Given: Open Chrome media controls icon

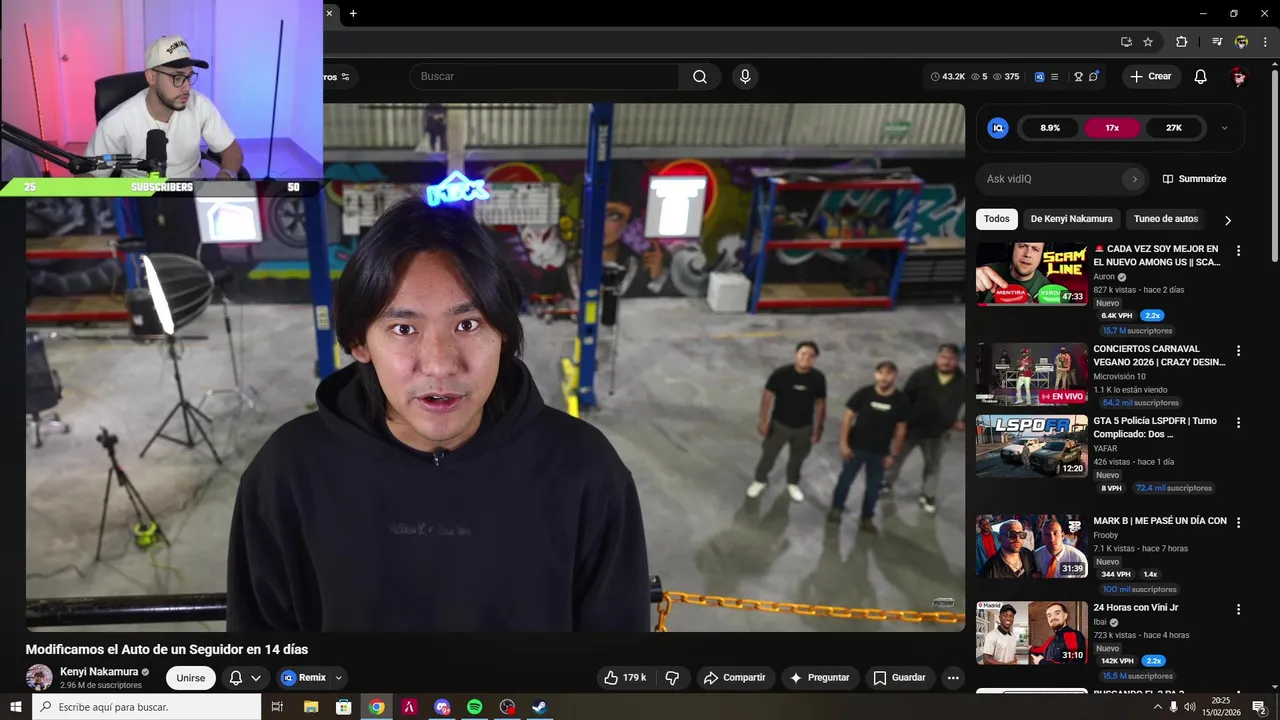Looking at the screenshot, I should 1217,42.
